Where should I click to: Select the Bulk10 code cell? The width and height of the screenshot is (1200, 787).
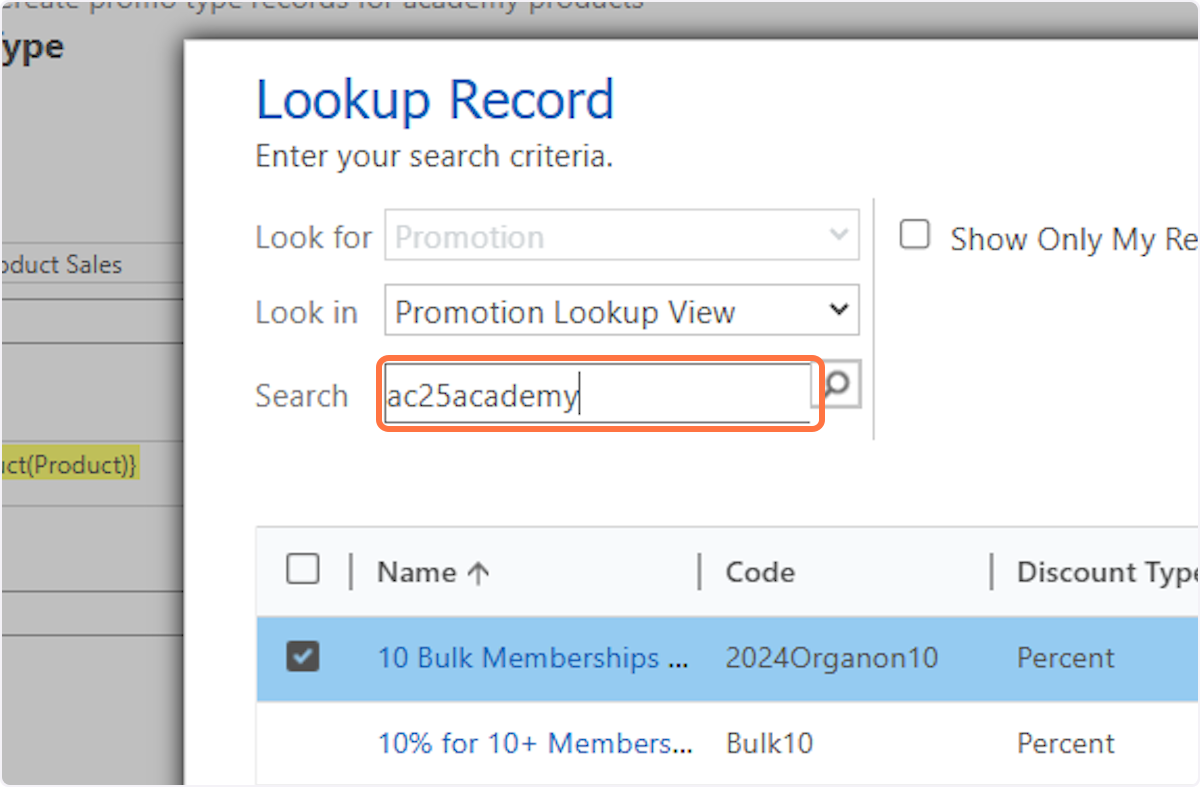[769, 743]
